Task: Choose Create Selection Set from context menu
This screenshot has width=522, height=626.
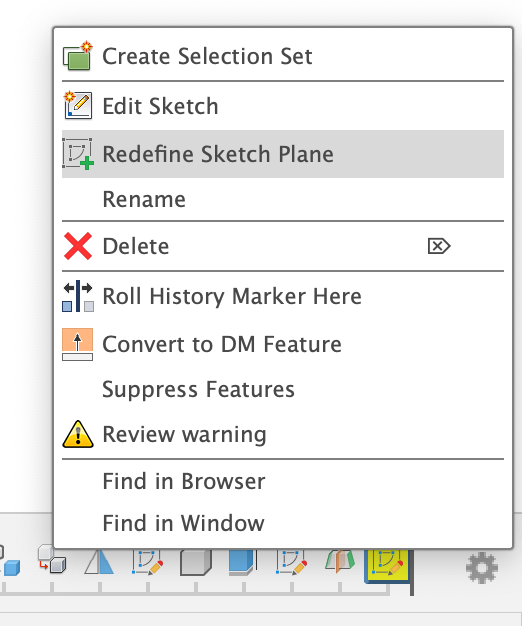Action: click(x=283, y=56)
